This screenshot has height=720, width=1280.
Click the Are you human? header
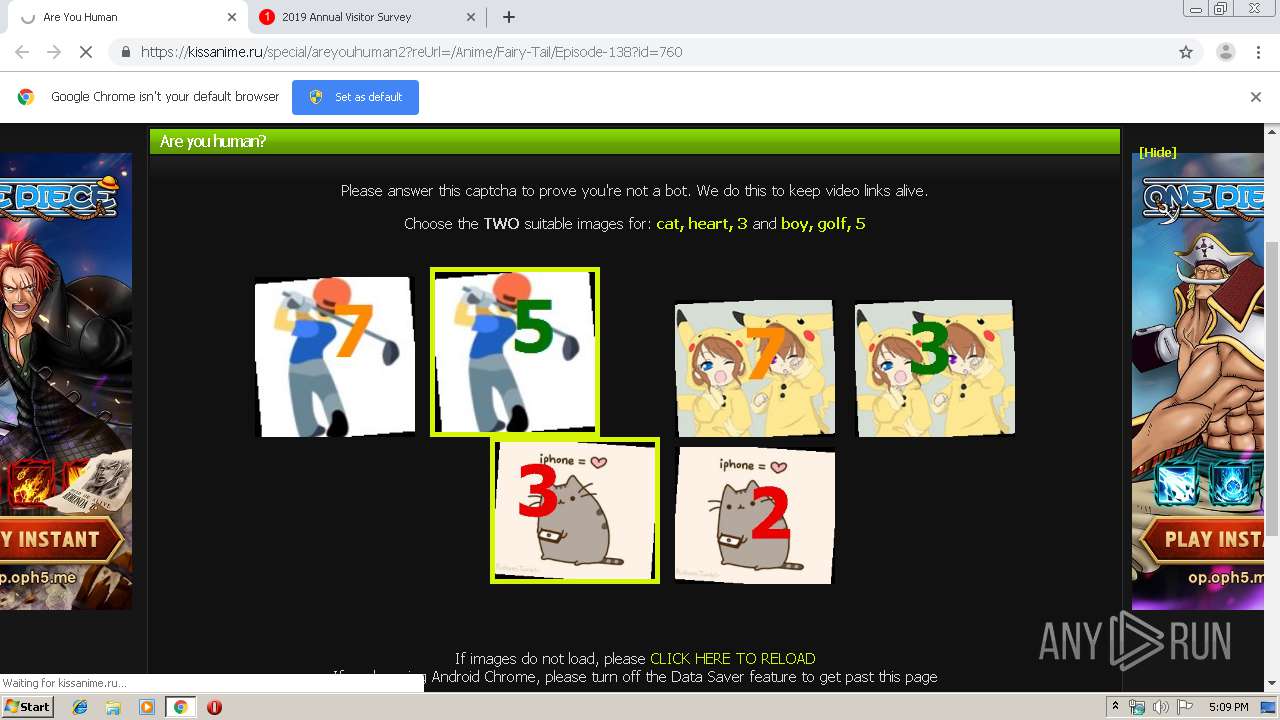point(635,141)
